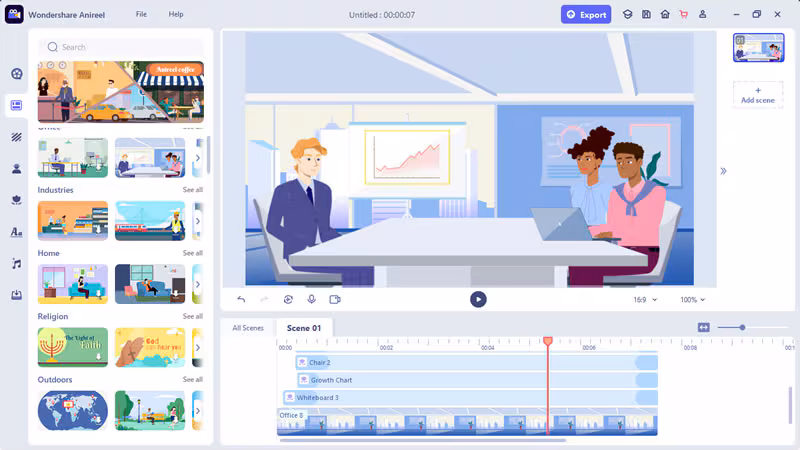
Task: Open the 100% zoom dropdown
Action: (692, 299)
